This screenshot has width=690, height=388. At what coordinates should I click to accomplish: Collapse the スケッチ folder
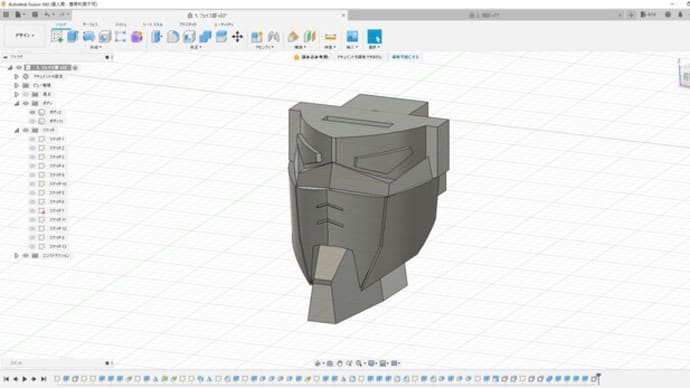click(17, 130)
